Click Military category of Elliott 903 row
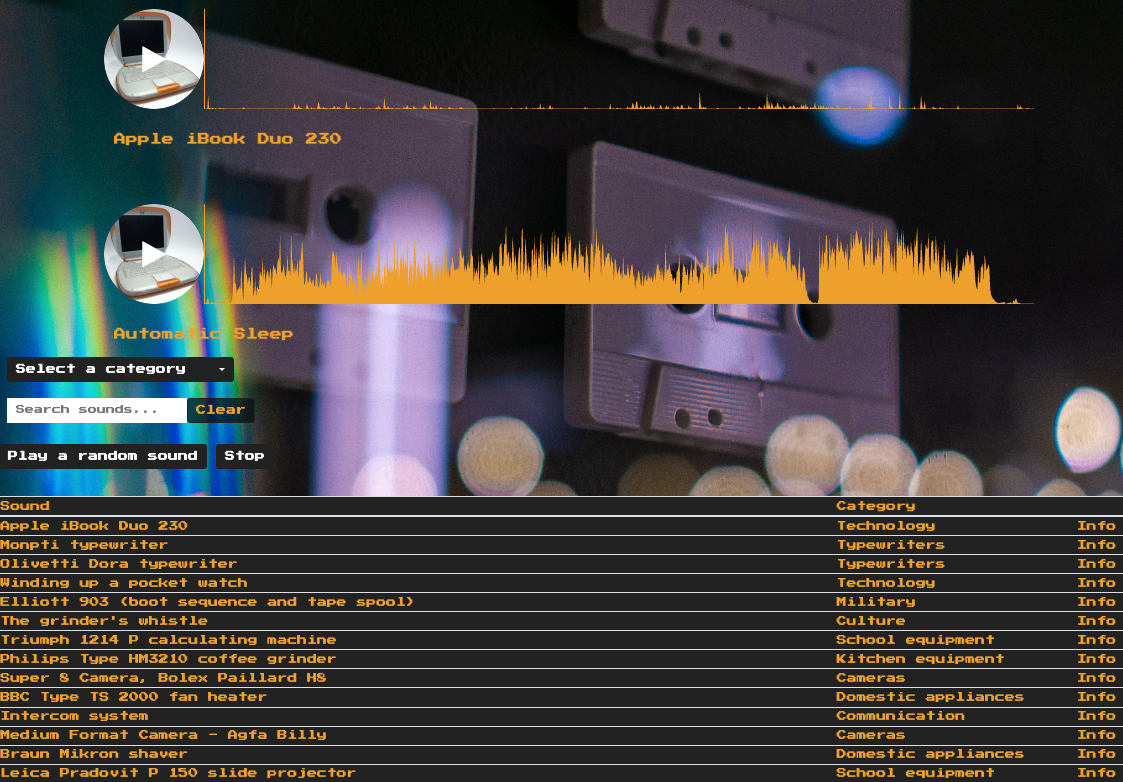The height and width of the screenshot is (782, 1123). [x=875, y=602]
